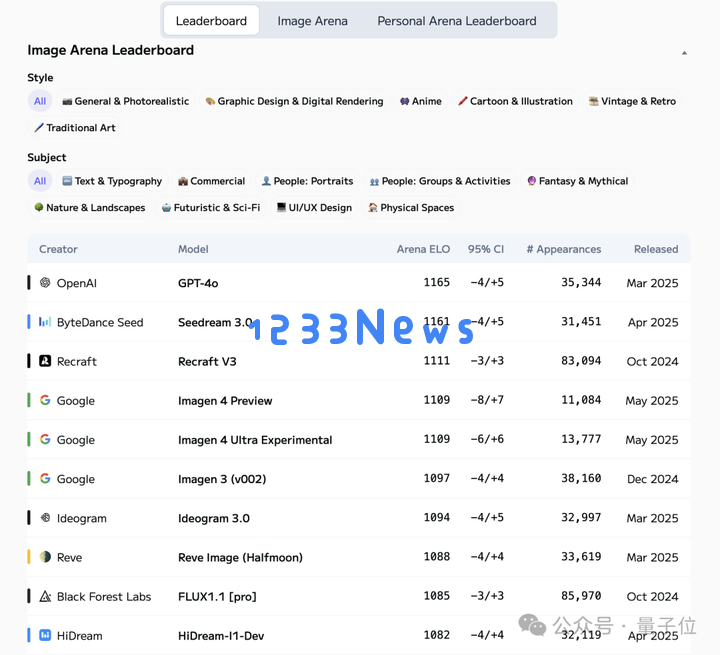Filter by Futuristic & Sci-Fi subject
This screenshot has width=720, height=655.
tap(211, 208)
